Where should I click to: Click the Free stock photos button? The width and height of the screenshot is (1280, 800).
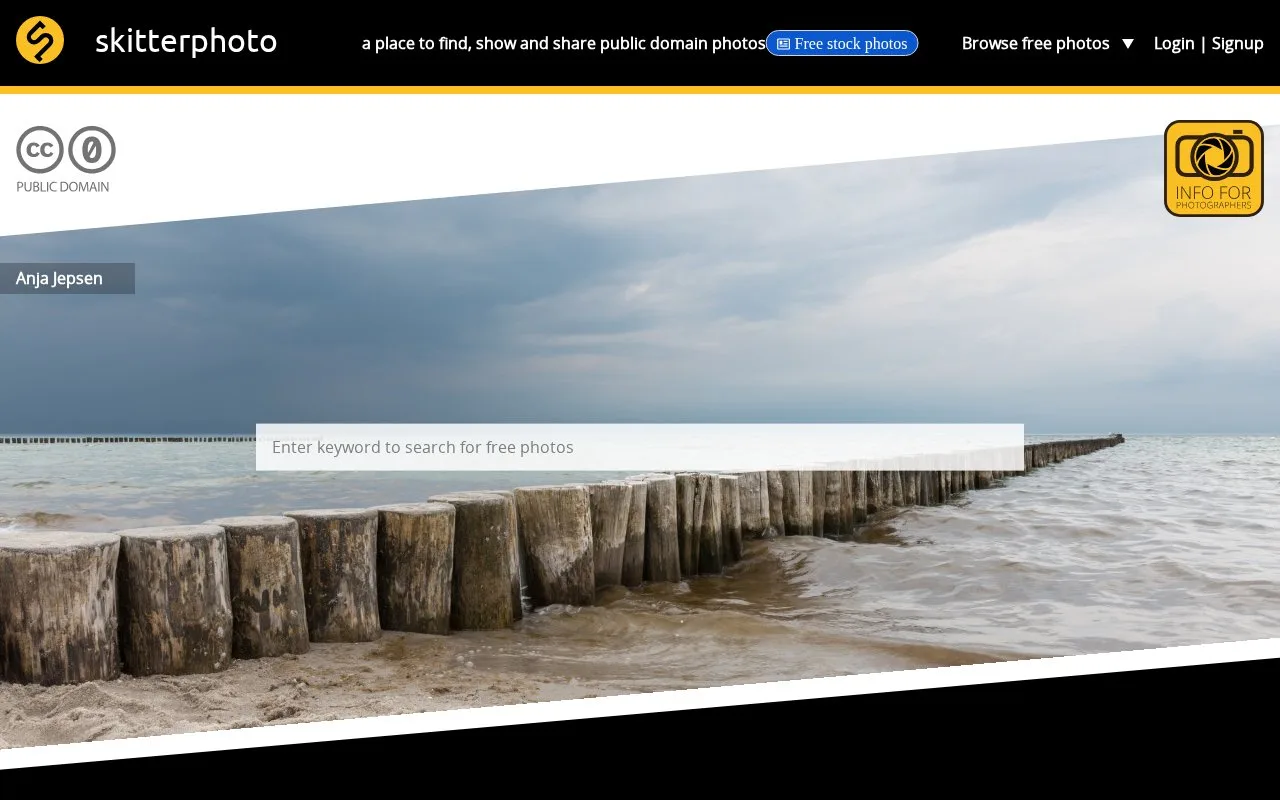(x=842, y=43)
